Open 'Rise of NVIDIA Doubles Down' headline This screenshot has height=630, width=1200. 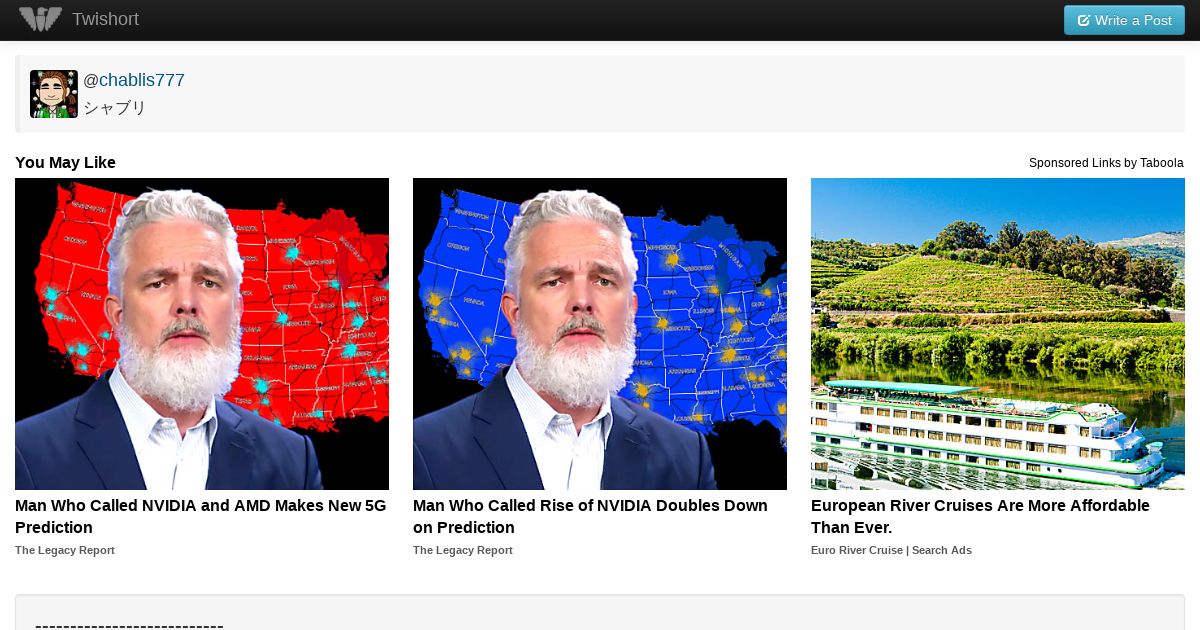590,517
